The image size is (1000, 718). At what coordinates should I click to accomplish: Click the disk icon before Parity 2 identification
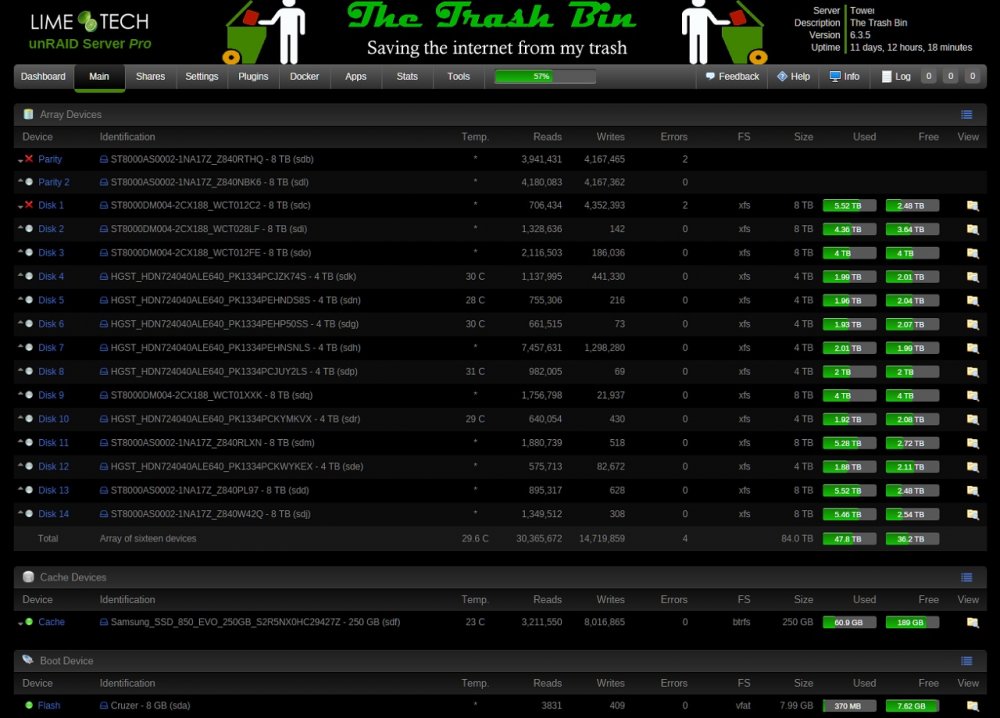pyautogui.click(x=104, y=182)
